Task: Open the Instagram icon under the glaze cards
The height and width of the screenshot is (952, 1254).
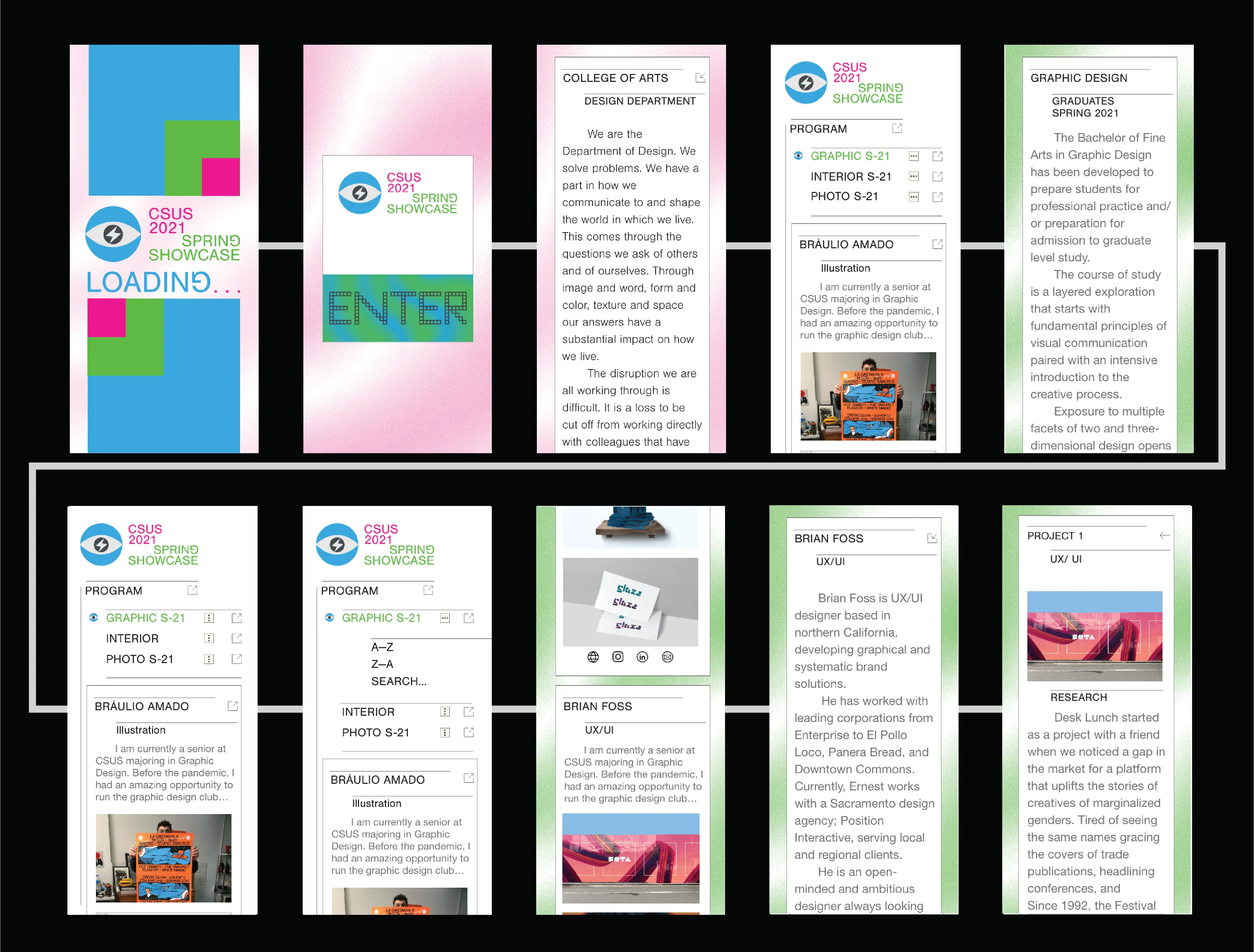Action: pyautogui.click(x=618, y=657)
